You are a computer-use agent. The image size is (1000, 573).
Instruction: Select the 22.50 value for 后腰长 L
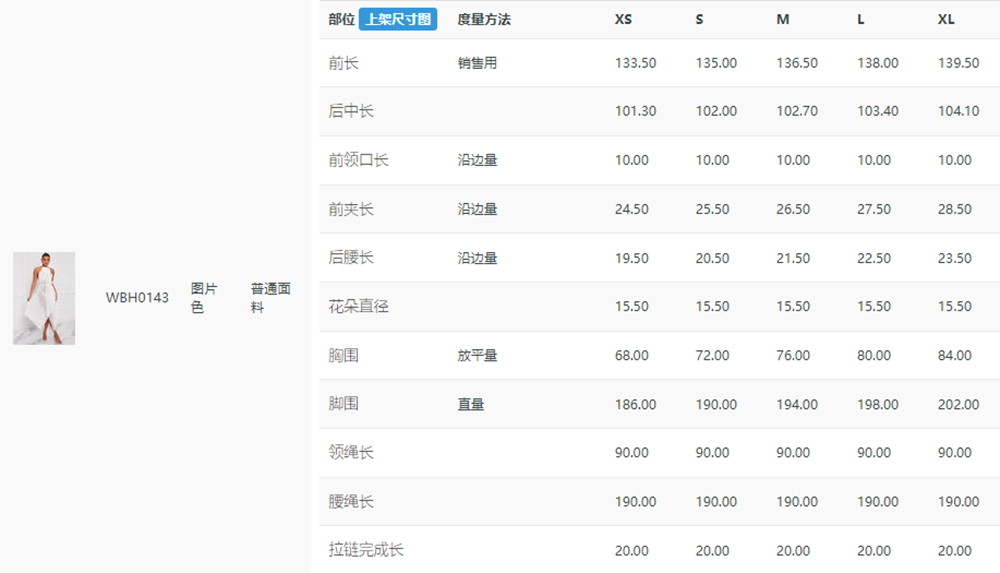(x=874, y=258)
